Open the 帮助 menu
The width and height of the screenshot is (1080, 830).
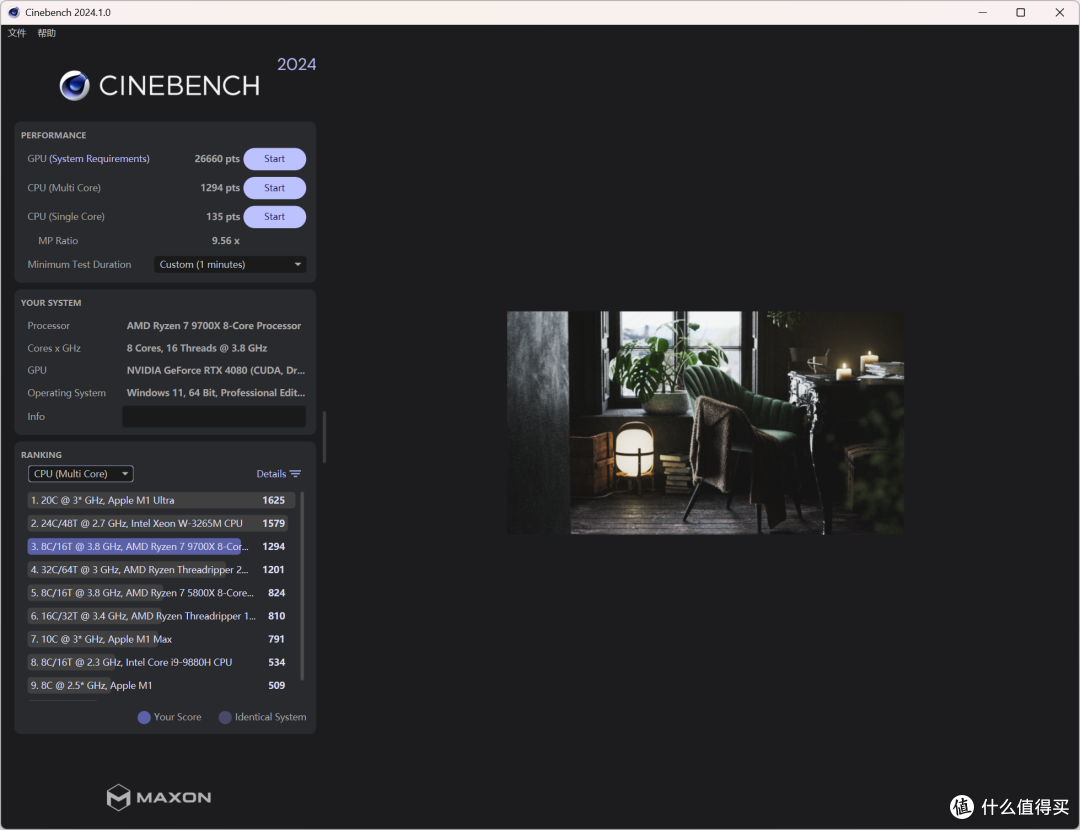[x=47, y=33]
